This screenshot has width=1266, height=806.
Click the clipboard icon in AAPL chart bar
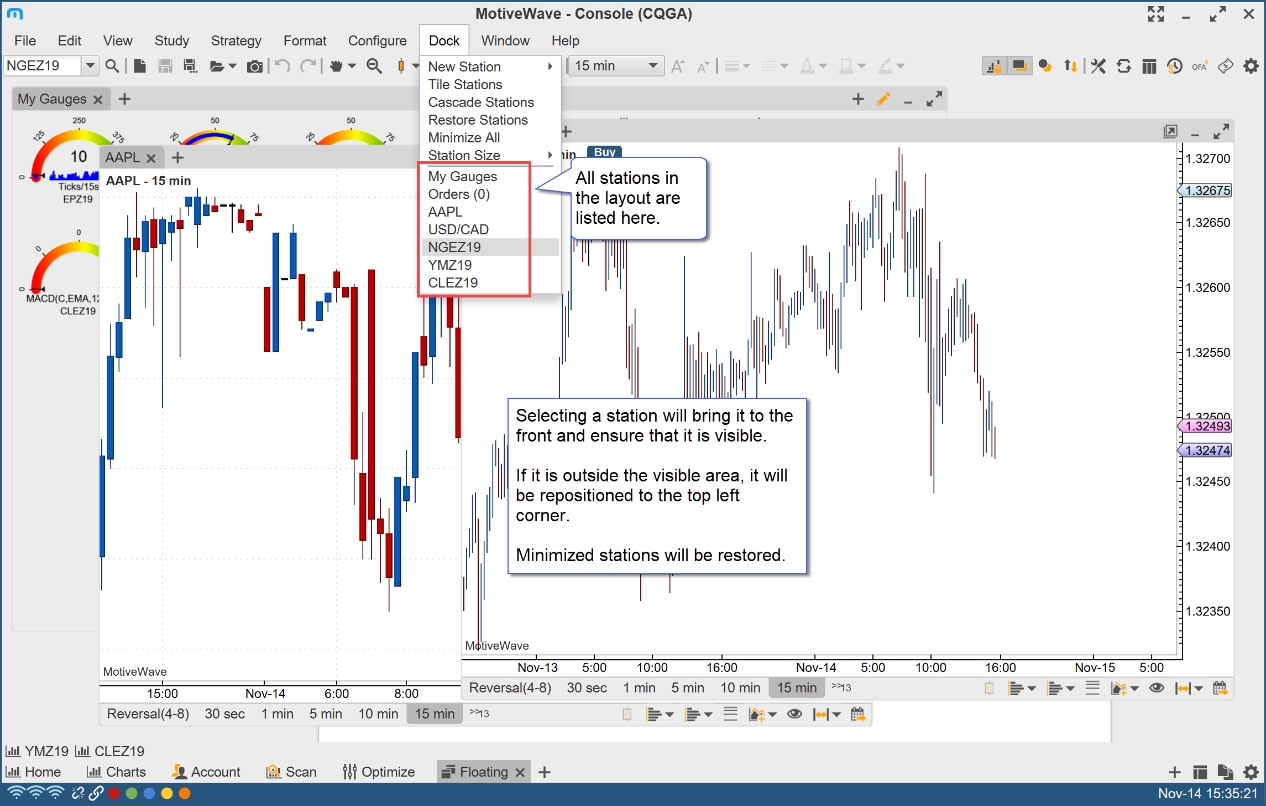[x=628, y=714]
